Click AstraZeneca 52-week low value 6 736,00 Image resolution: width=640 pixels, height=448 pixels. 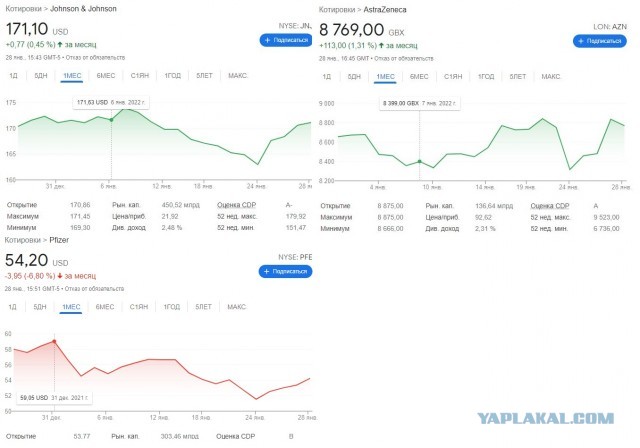tap(607, 228)
